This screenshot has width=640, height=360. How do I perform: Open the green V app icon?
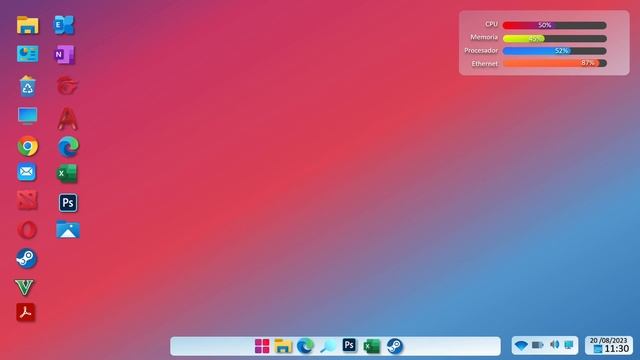(x=24, y=287)
